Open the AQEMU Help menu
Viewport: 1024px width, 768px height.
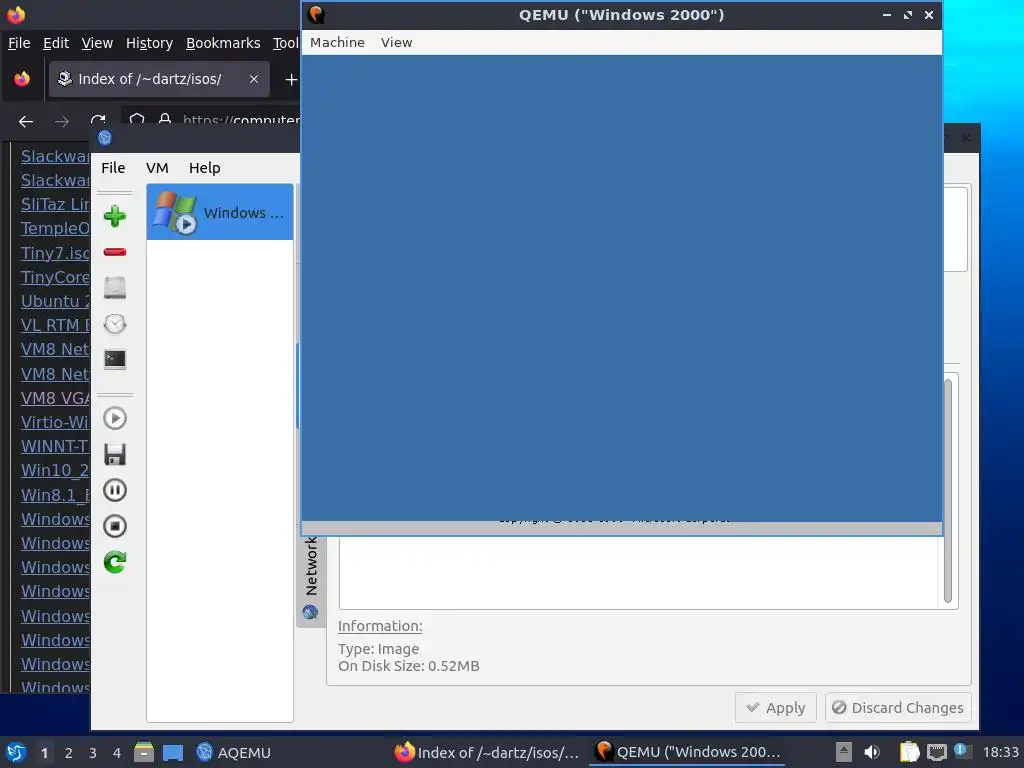click(x=204, y=168)
